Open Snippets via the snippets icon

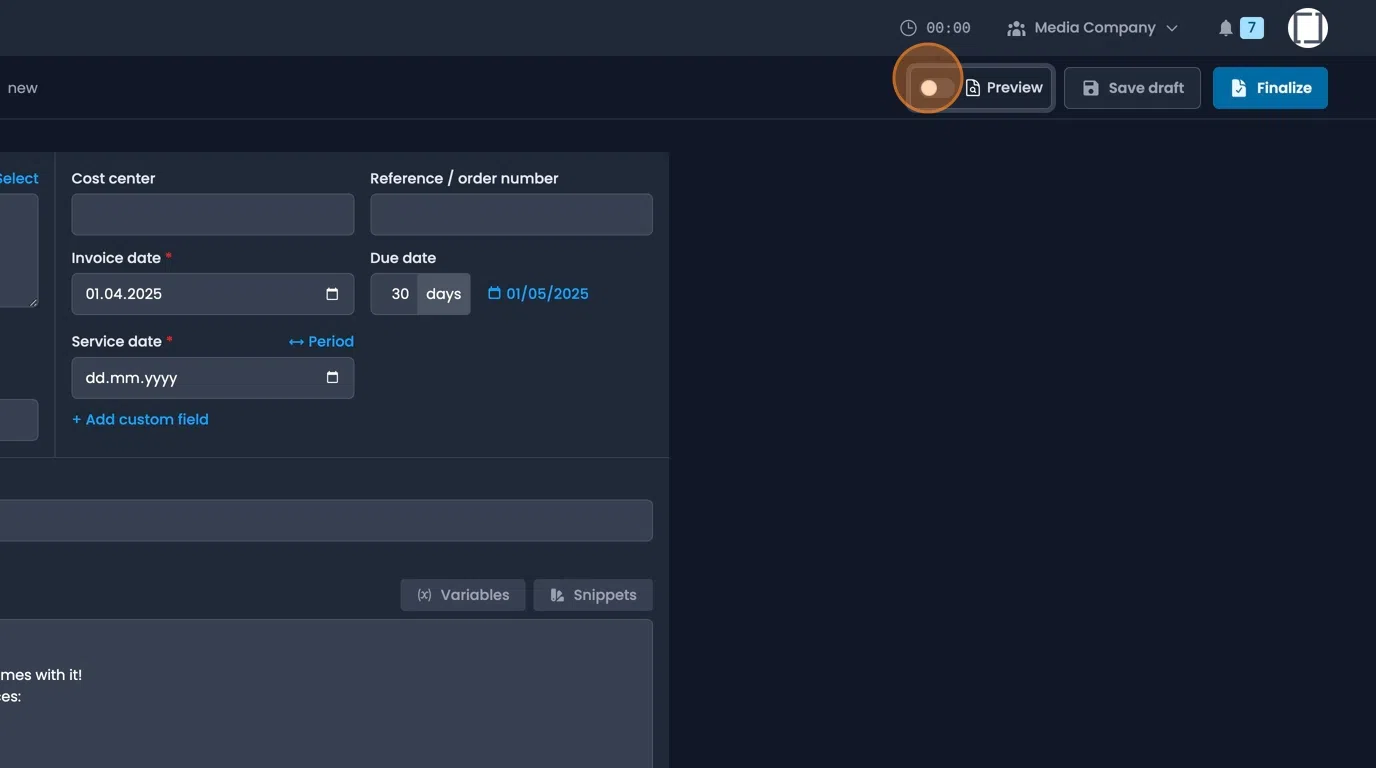557,594
